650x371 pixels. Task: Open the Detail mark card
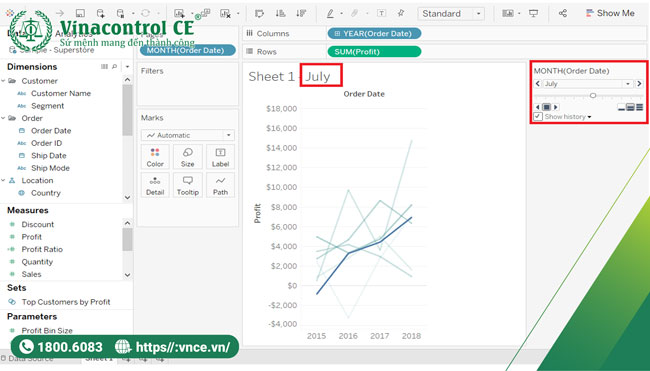tap(155, 185)
